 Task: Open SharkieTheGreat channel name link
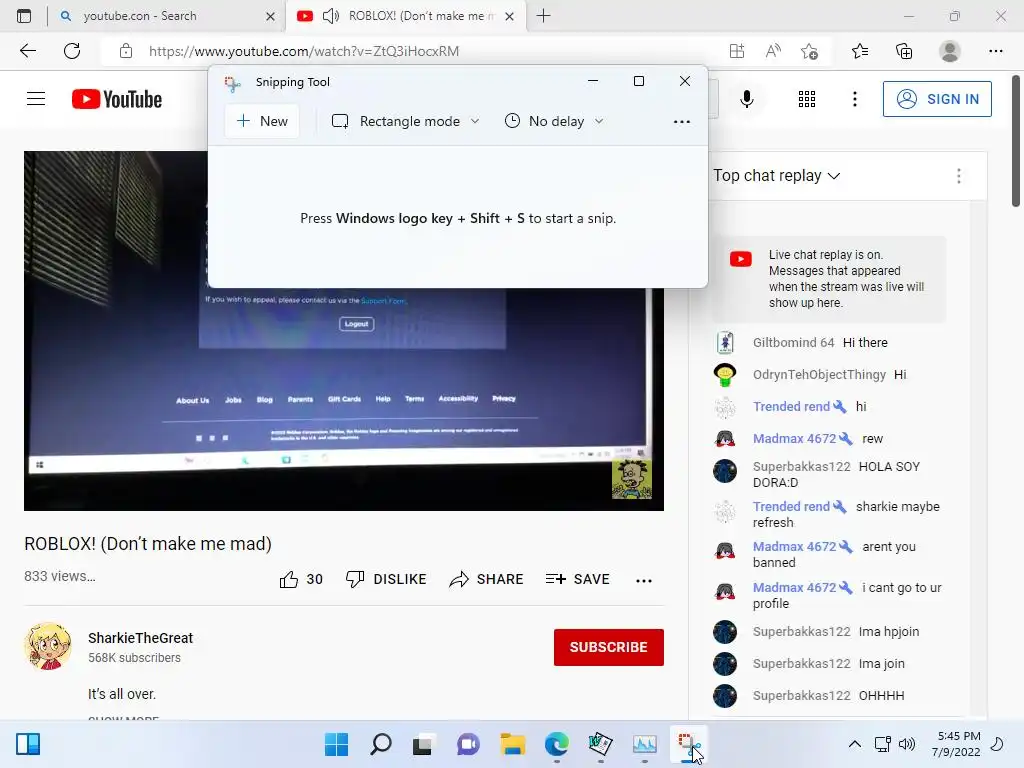click(140, 638)
